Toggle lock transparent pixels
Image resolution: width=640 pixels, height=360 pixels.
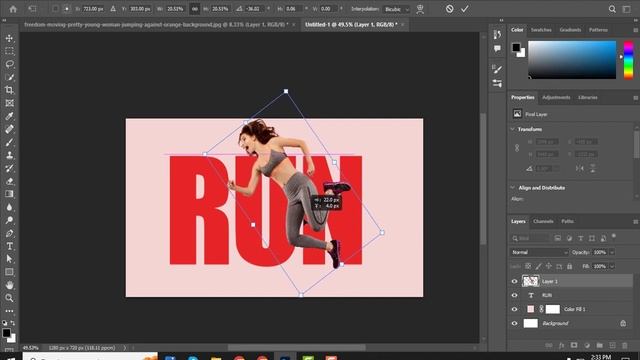click(x=528, y=266)
